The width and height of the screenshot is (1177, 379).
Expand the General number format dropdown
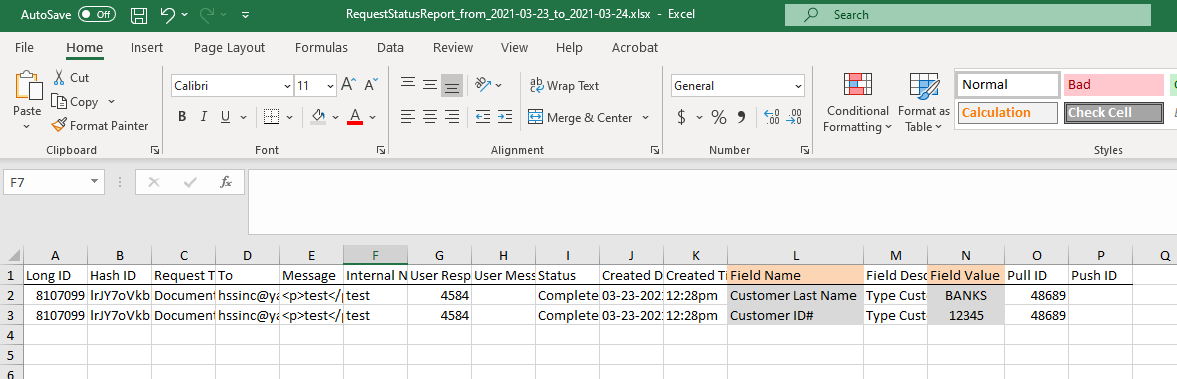click(798, 86)
